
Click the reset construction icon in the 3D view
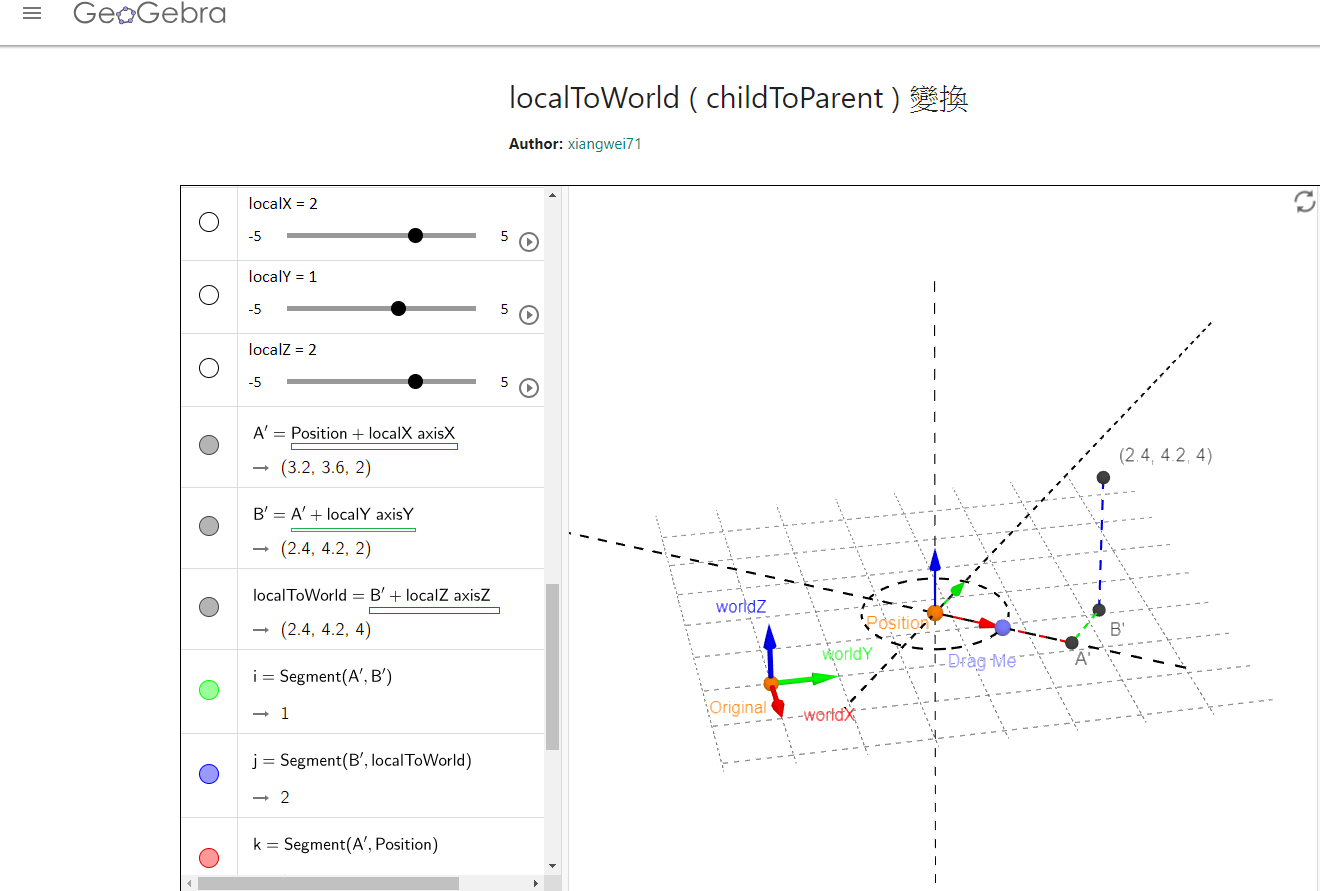click(x=1304, y=201)
